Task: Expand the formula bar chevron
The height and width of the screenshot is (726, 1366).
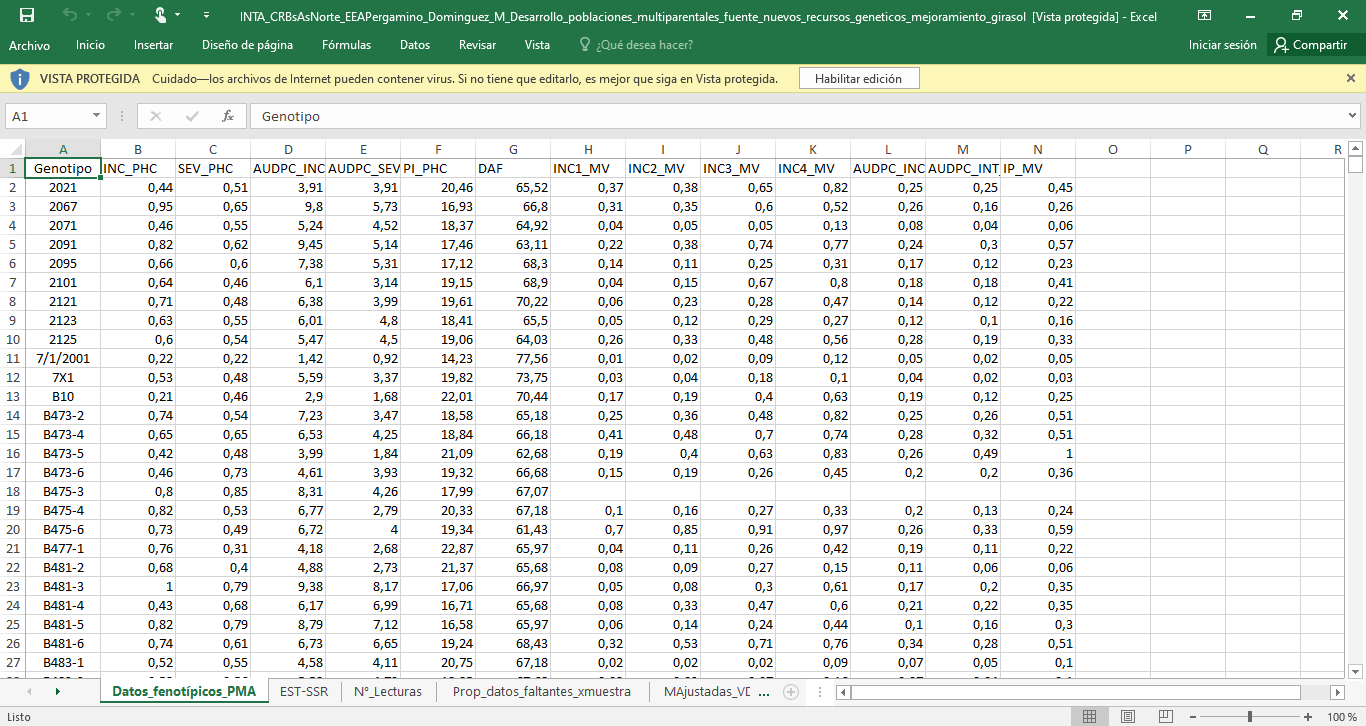Action: click(x=1353, y=116)
